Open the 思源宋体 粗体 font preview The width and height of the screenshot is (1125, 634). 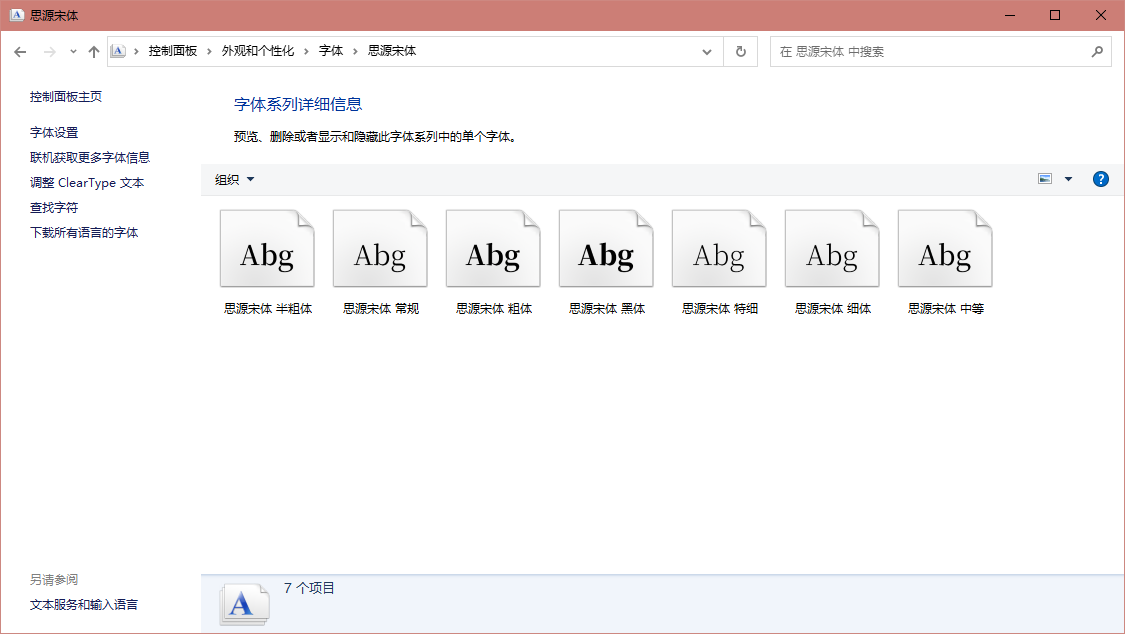click(x=493, y=248)
